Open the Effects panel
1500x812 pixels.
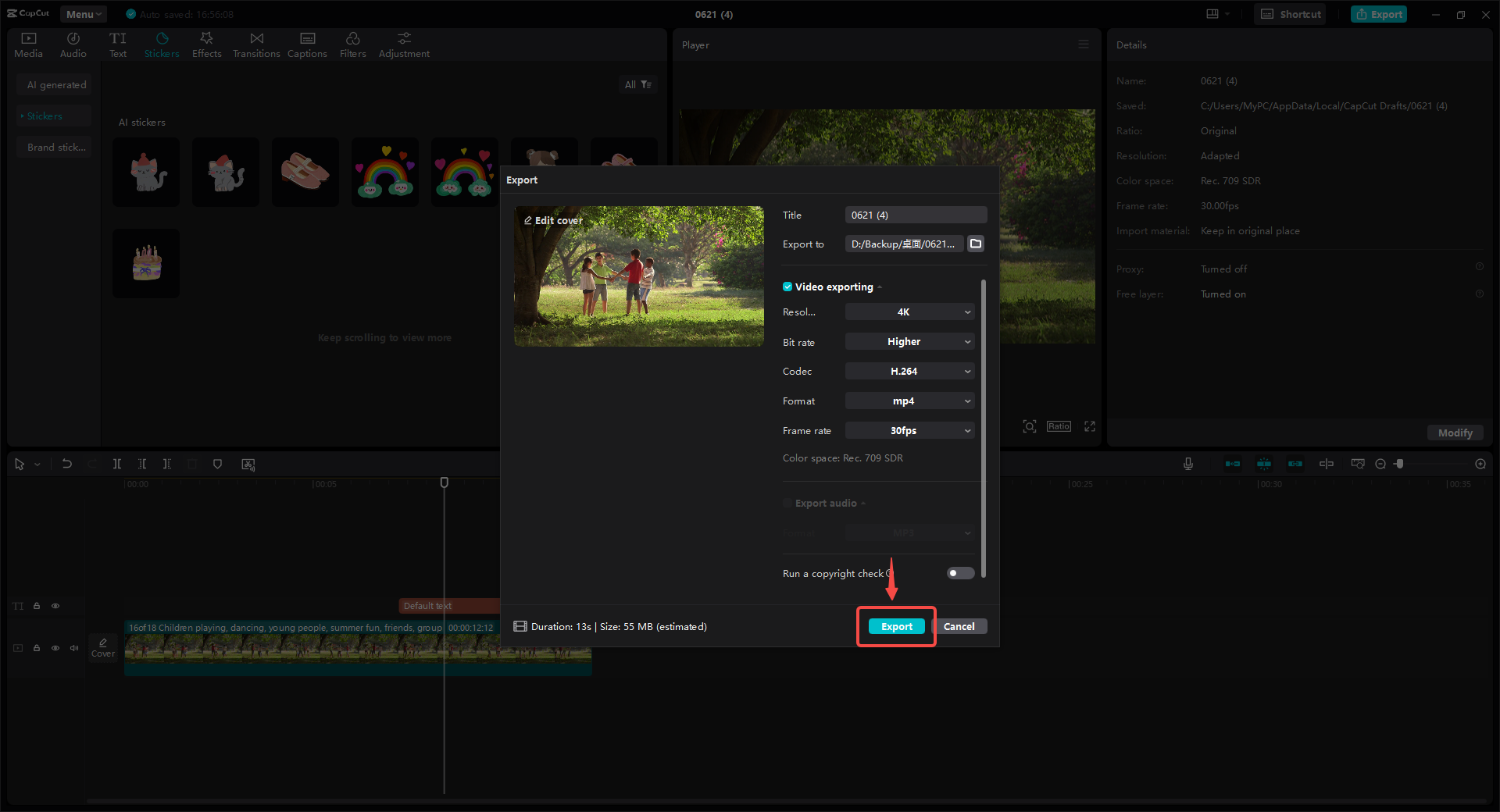pos(206,44)
